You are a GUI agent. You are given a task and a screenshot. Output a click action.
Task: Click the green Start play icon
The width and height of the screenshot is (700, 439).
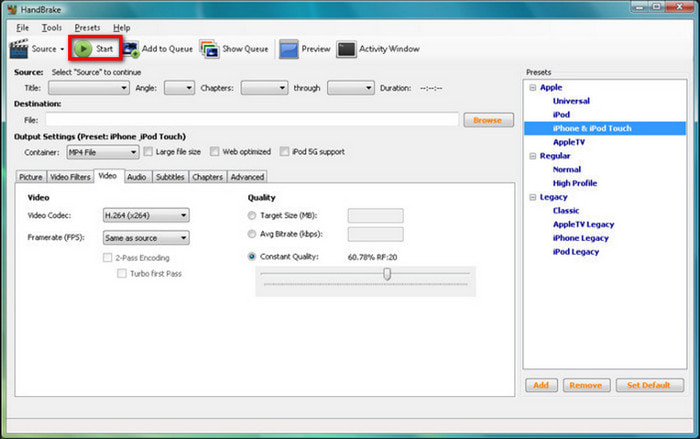click(x=83, y=49)
